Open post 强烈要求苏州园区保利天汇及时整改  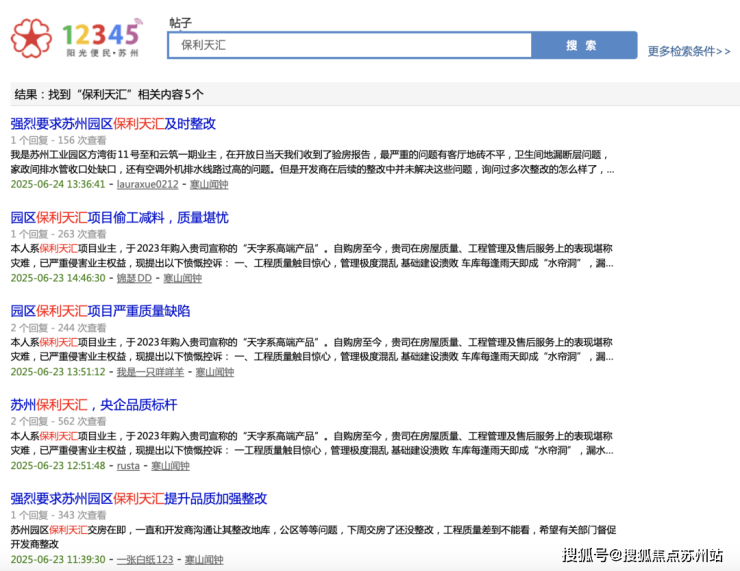pyautogui.click(x=113, y=124)
